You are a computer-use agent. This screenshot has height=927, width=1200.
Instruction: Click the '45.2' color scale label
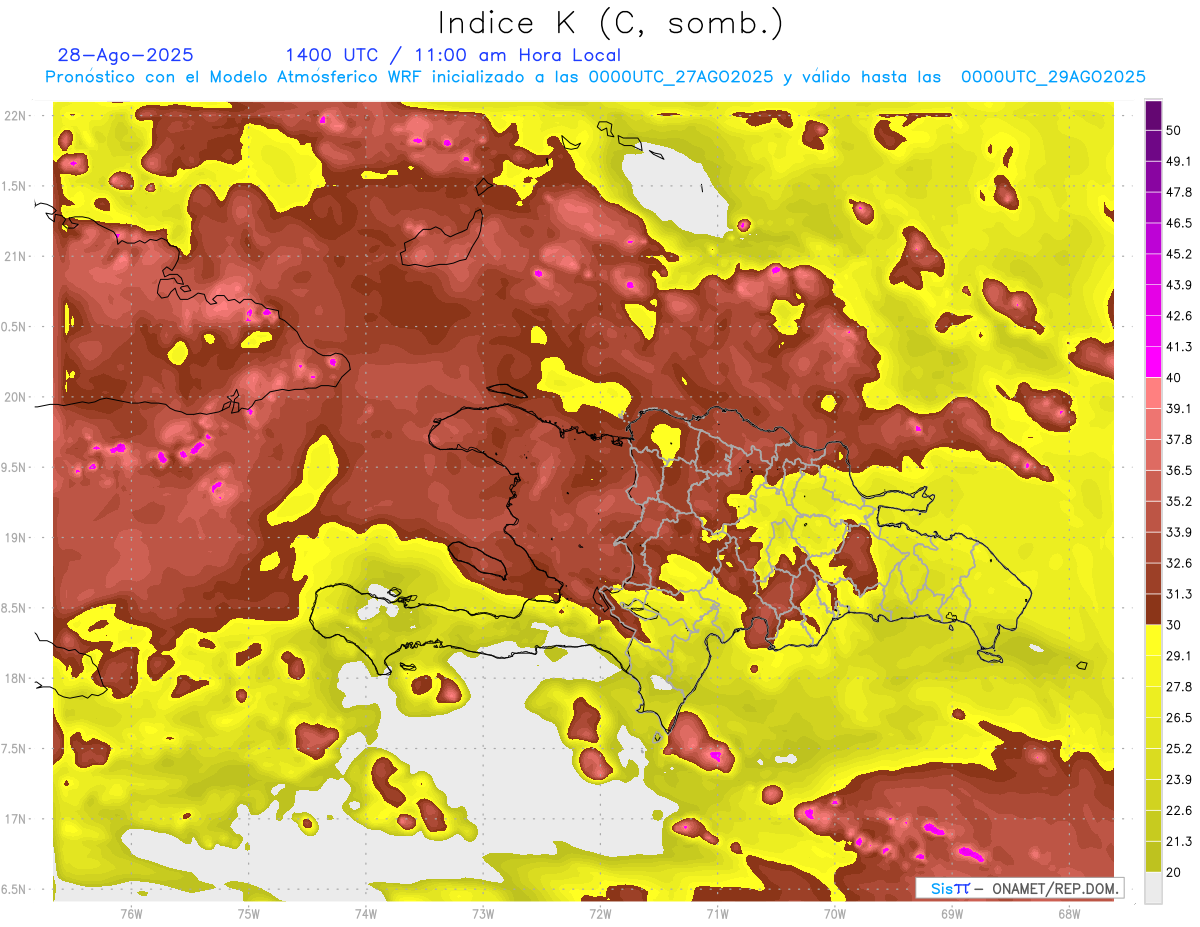coord(1179,254)
